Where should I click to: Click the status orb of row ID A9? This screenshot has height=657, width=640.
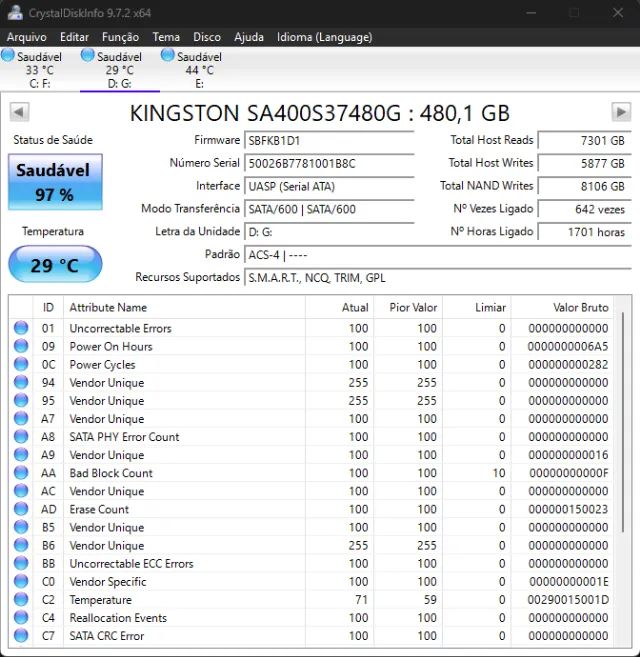(x=21, y=454)
